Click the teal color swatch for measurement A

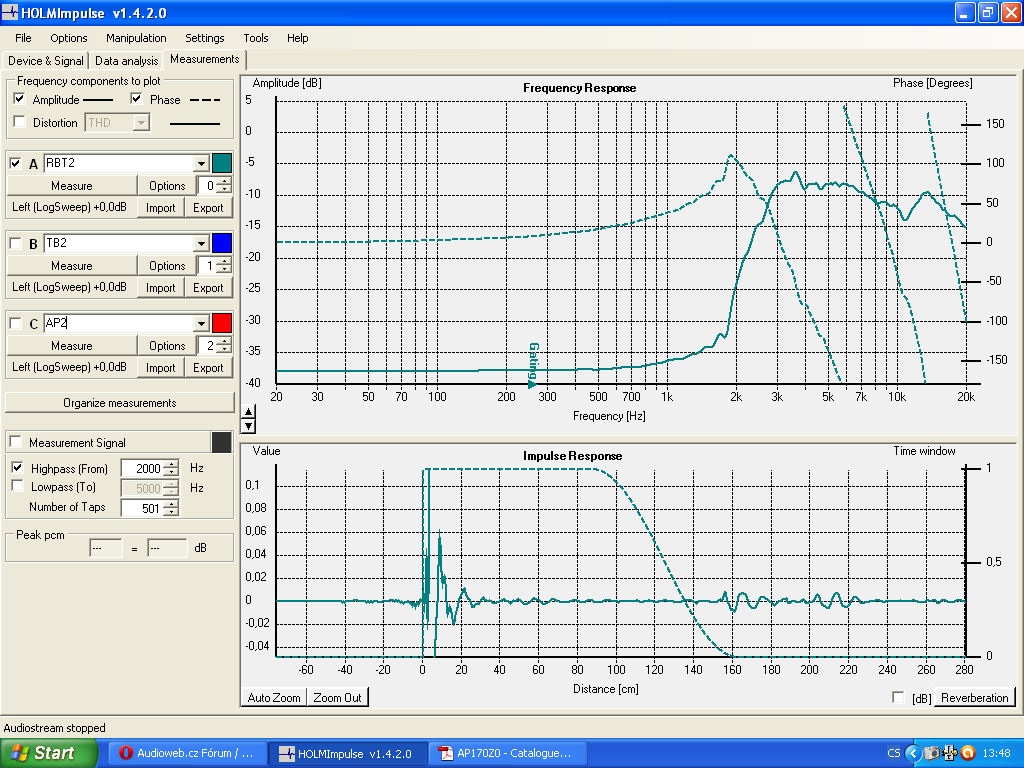pyautogui.click(x=222, y=163)
